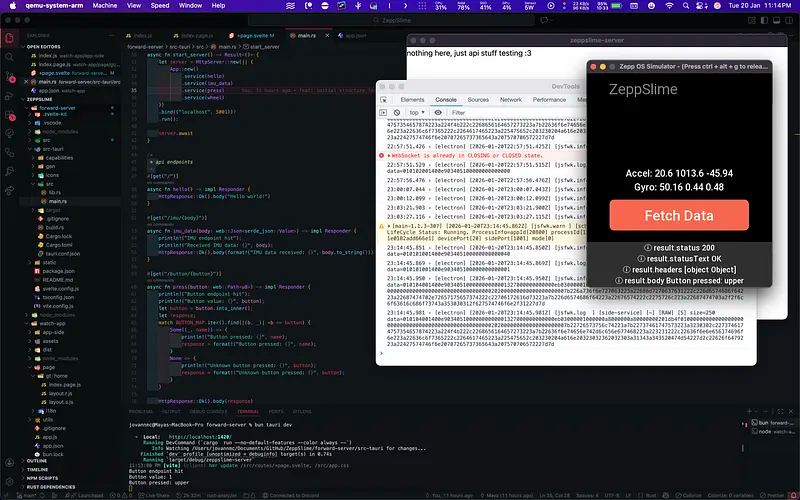Open Search in the activity bar
The width and height of the screenshot is (800, 500).
tap(10, 57)
